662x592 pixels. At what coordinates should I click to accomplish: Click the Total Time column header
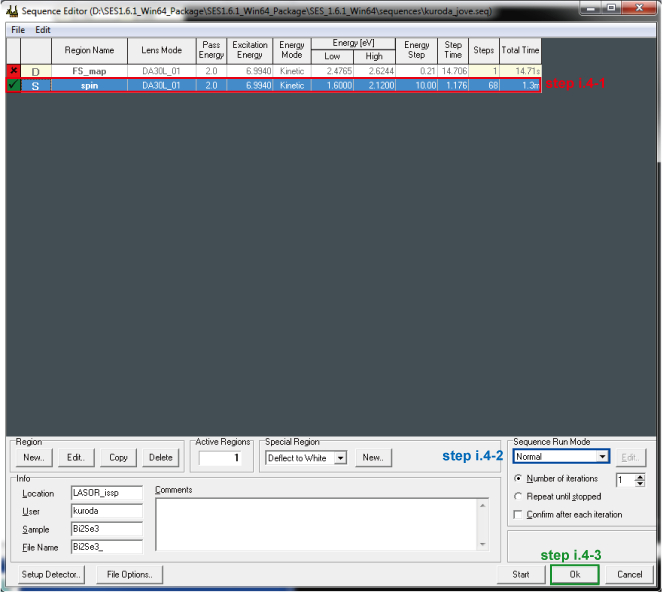tap(521, 51)
